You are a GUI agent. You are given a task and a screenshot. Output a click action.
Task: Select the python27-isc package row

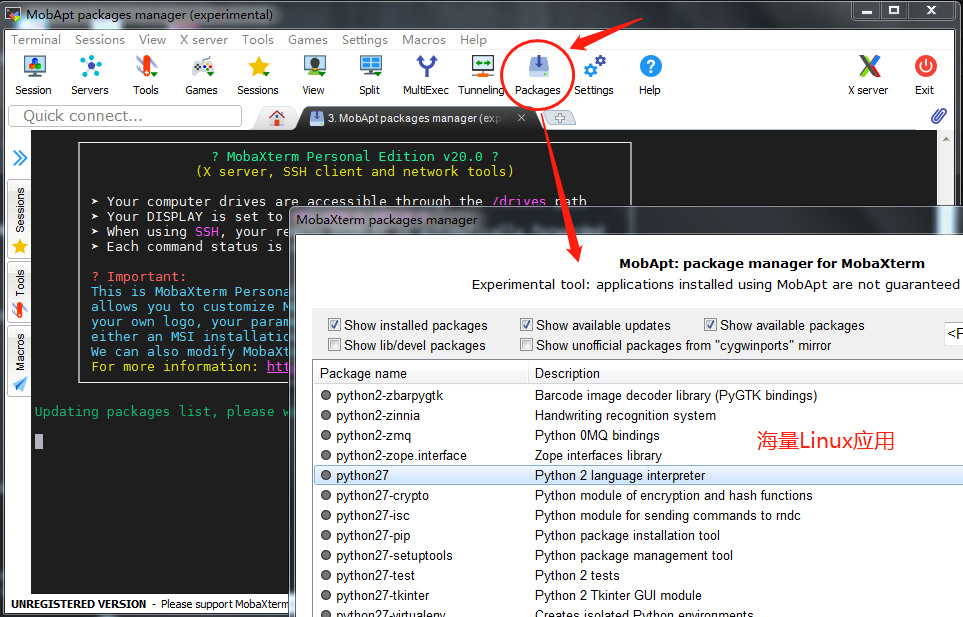point(638,515)
